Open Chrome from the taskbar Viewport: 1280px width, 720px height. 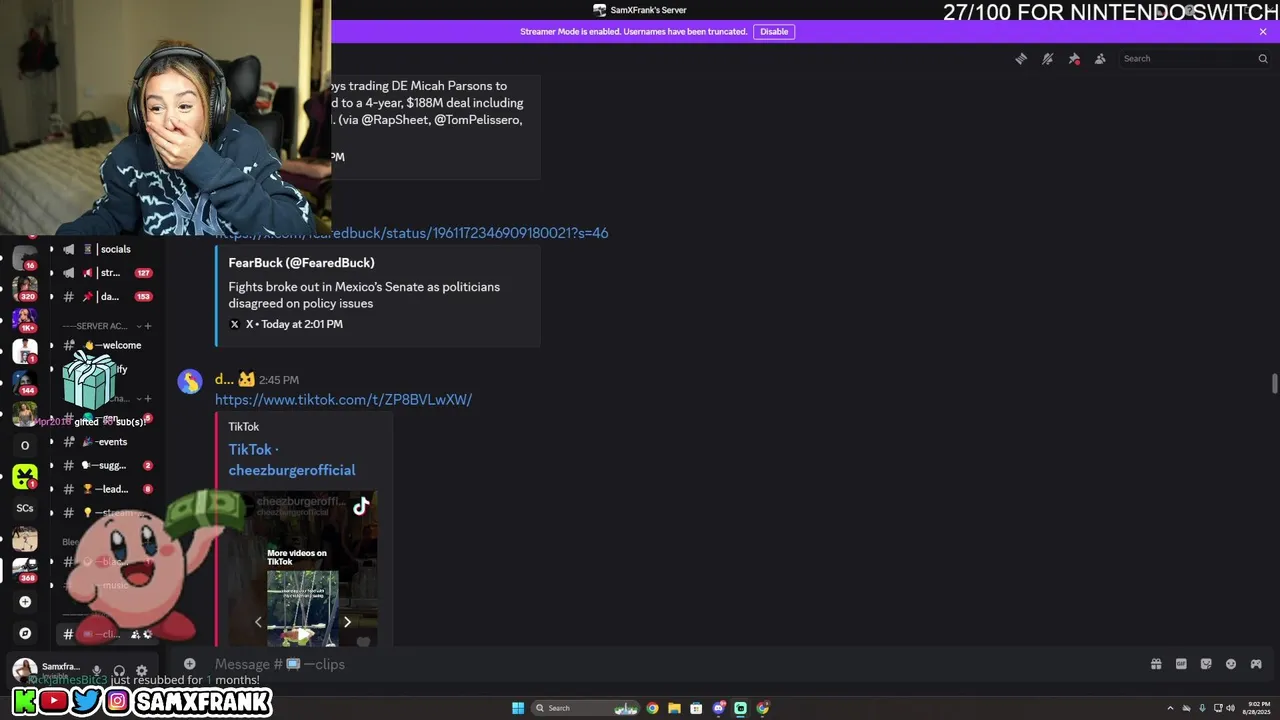click(x=653, y=708)
